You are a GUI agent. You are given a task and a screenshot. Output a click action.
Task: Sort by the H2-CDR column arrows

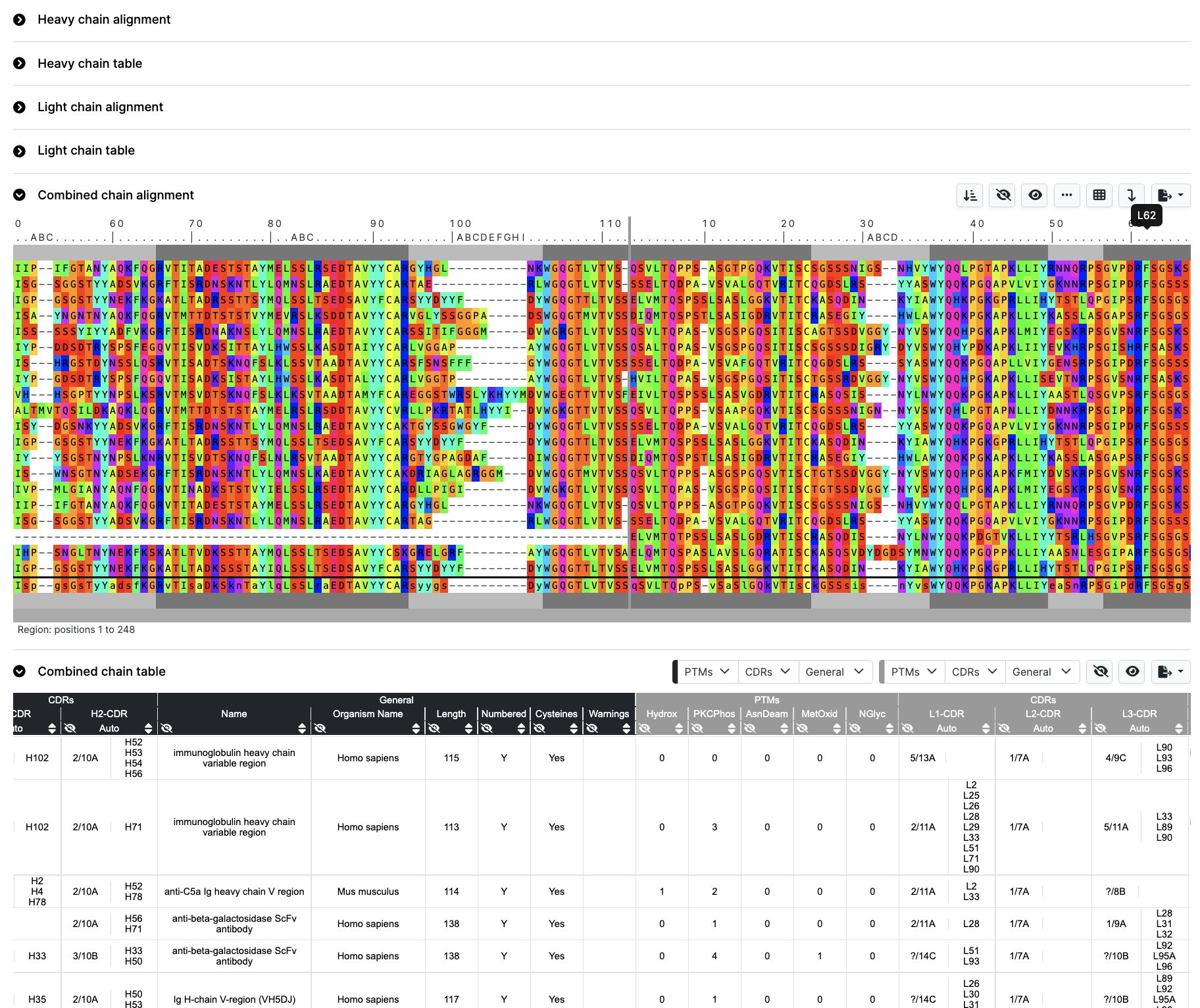pyautogui.click(x=149, y=728)
